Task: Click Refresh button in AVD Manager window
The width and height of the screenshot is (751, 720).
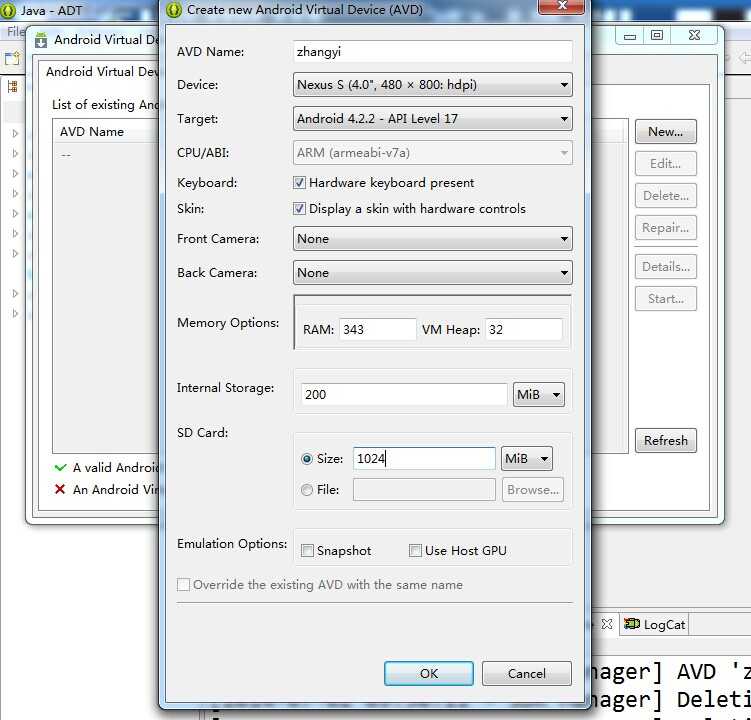Action: tap(665, 441)
